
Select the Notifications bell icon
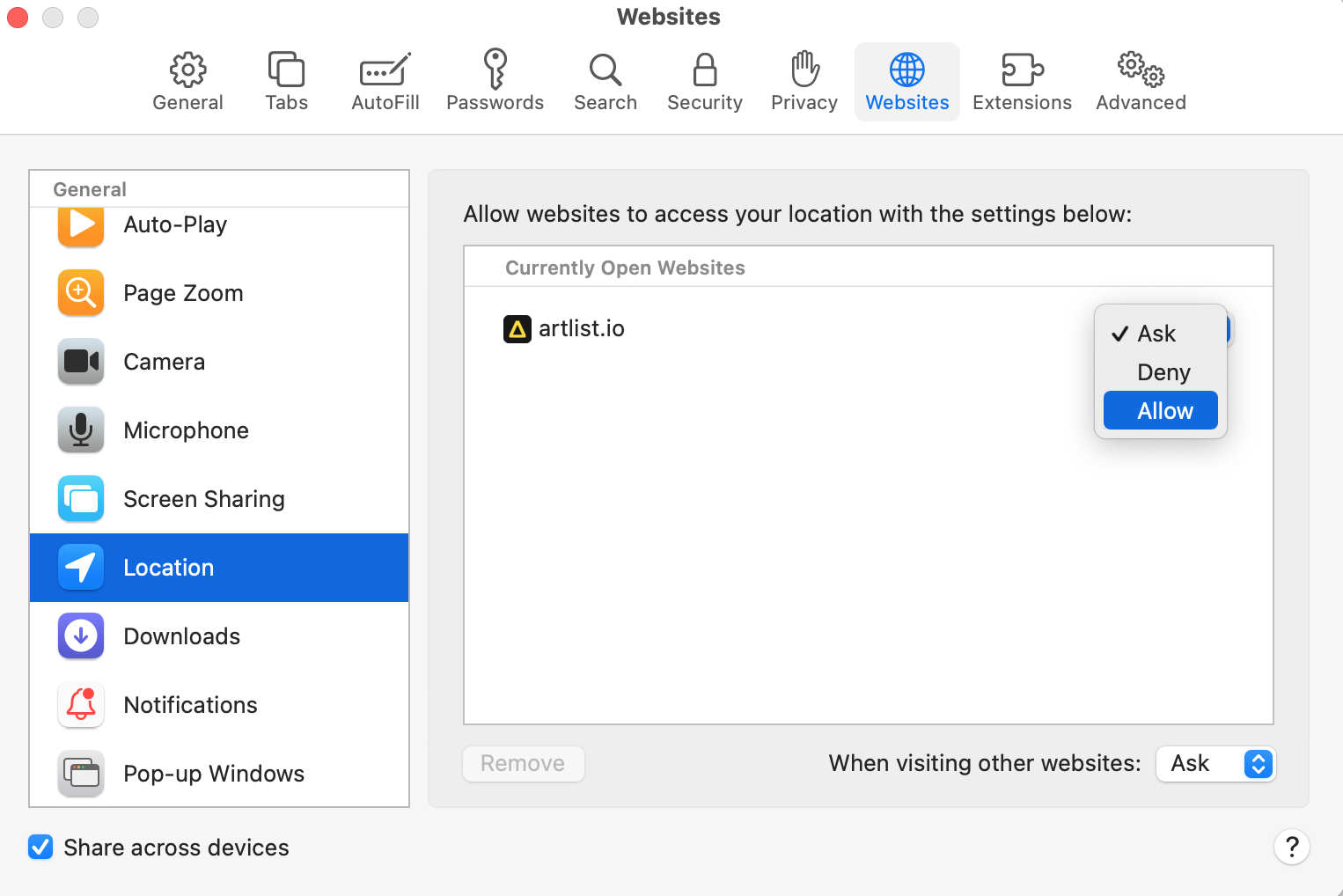click(x=80, y=705)
